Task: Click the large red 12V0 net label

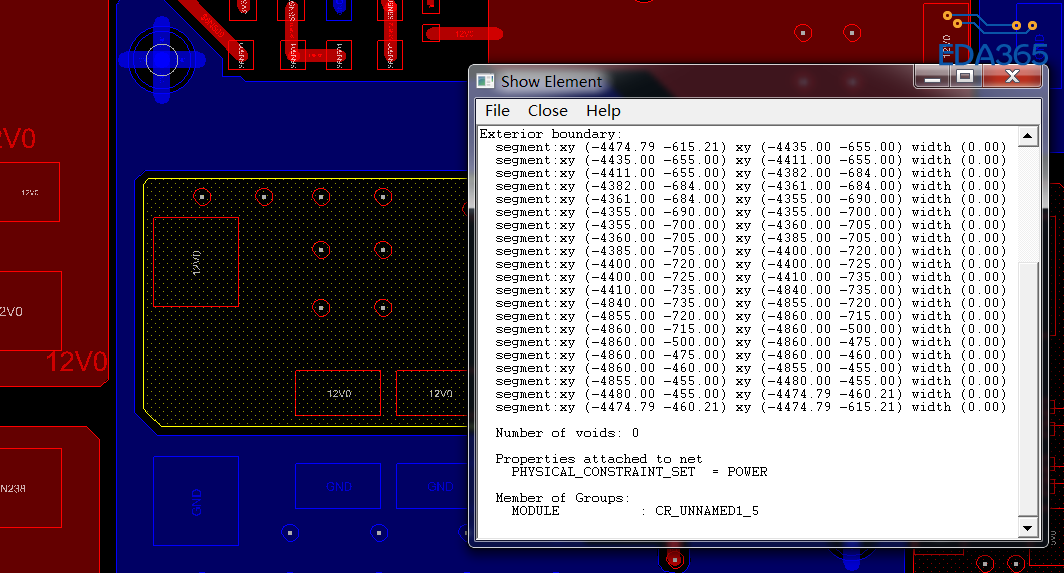Action: [77, 362]
